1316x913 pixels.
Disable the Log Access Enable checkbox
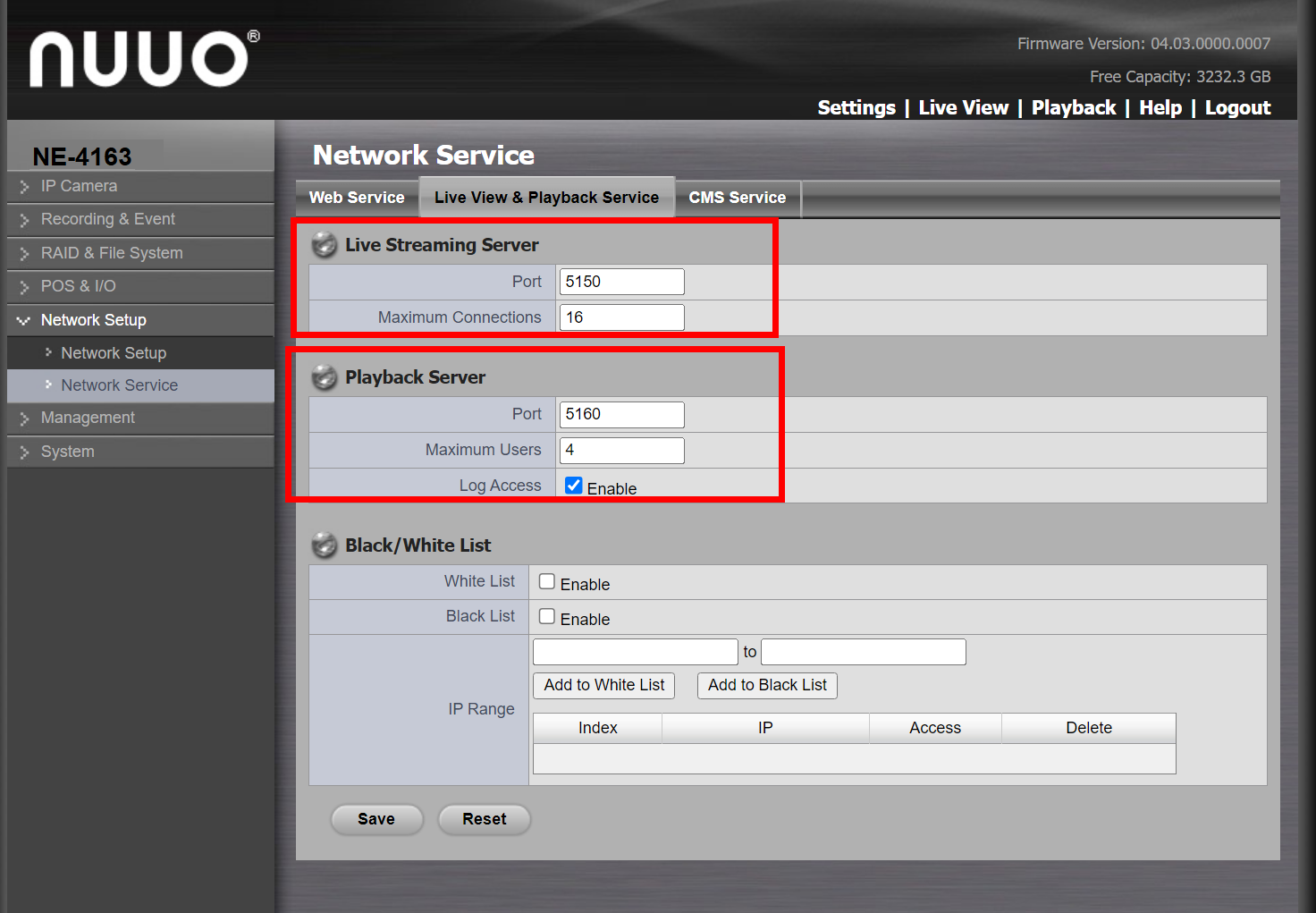[x=573, y=485]
